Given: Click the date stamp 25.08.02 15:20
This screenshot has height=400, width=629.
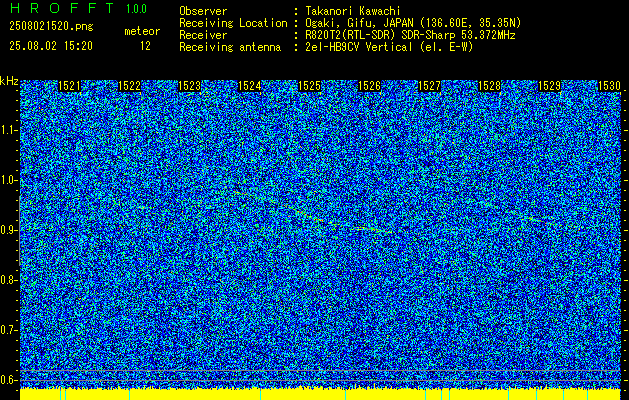Looking at the screenshot, I should click(51, 46).
